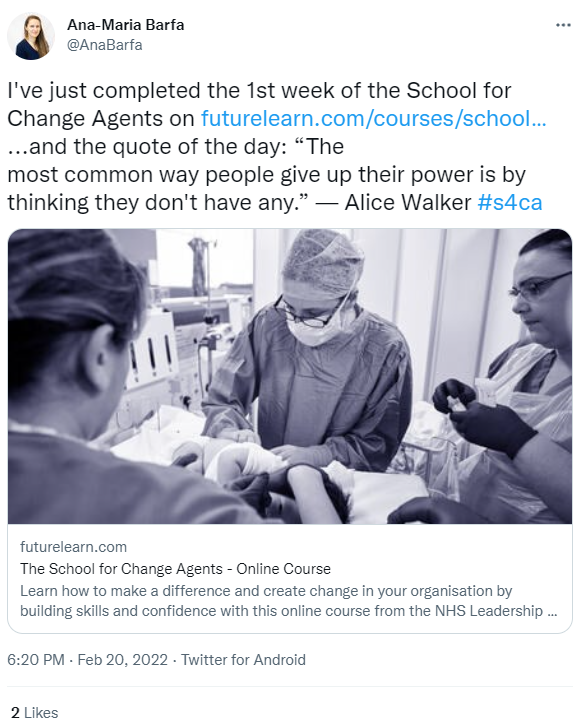
Task: View the 2 Likes list
Action: 35,713
